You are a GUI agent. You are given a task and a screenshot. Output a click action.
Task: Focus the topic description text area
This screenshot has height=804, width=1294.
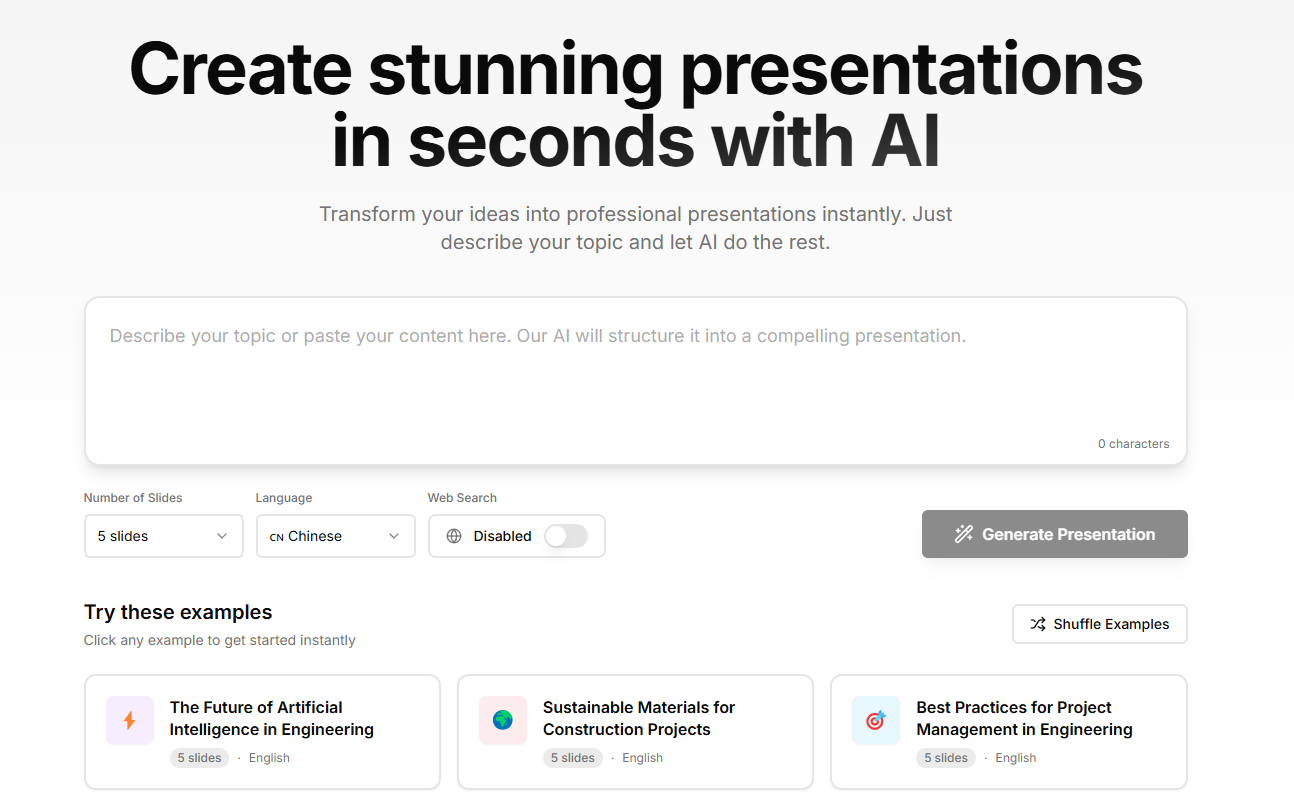[x=635, y=380]
